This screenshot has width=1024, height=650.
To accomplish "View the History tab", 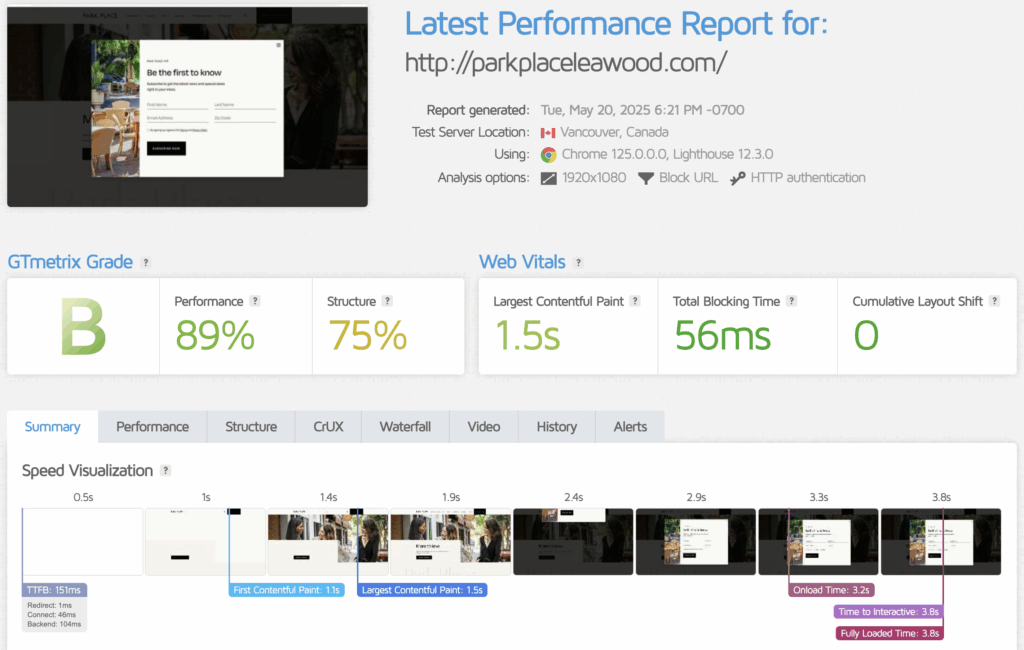I will click(x=557, y=427).
